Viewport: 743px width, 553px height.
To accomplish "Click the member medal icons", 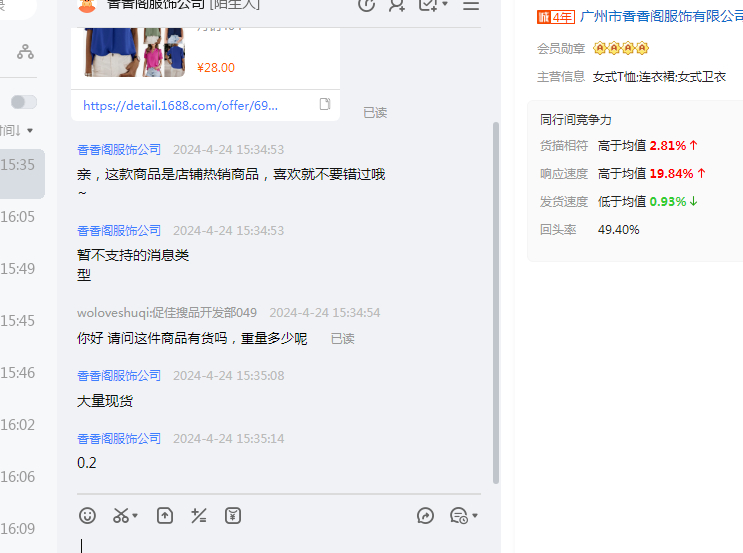I will tap(621, 48).
